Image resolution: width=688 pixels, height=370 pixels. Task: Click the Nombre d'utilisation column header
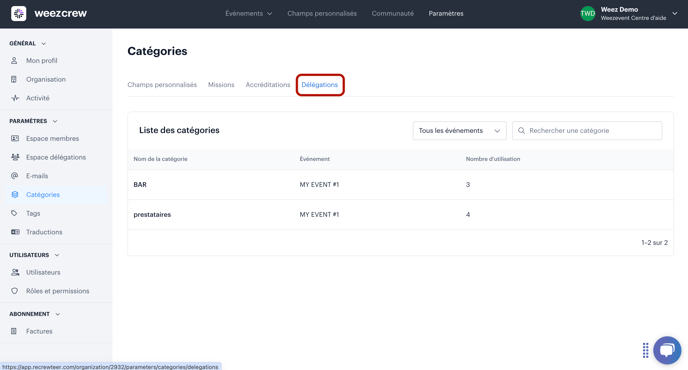[x=493, y=159]
